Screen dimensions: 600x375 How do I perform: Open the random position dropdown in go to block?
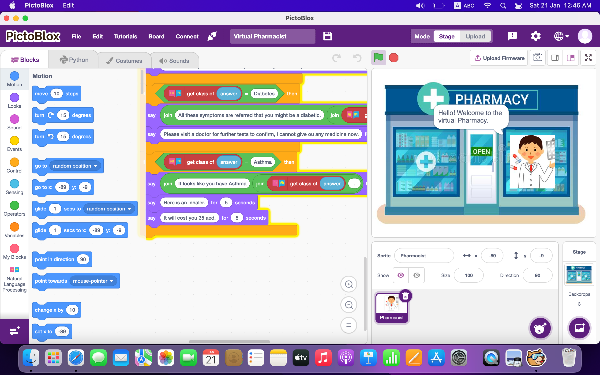tap(75, 166)
